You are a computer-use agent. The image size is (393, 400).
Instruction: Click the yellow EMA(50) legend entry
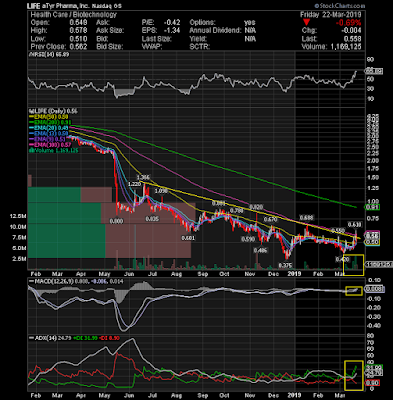[49, 117]
